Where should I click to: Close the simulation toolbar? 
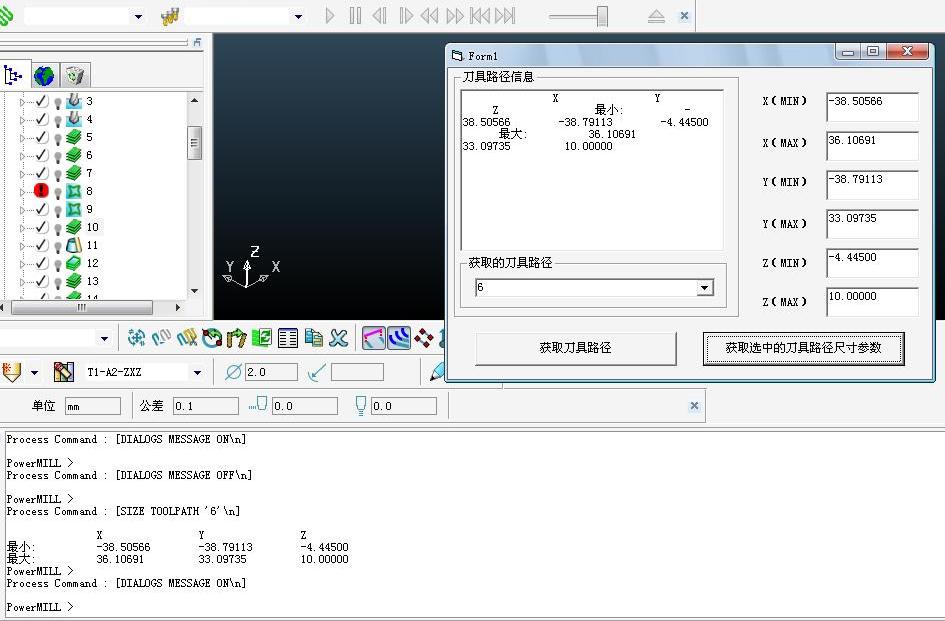pos(684,16)
